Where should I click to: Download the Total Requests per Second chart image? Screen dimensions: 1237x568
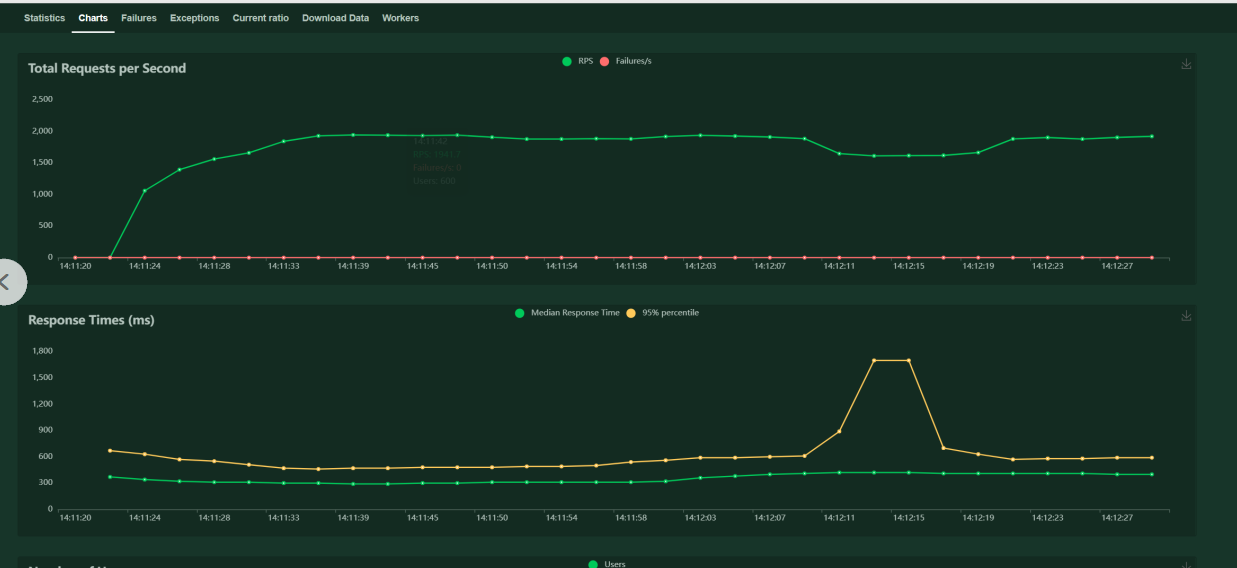click(x=1186, y=64)
